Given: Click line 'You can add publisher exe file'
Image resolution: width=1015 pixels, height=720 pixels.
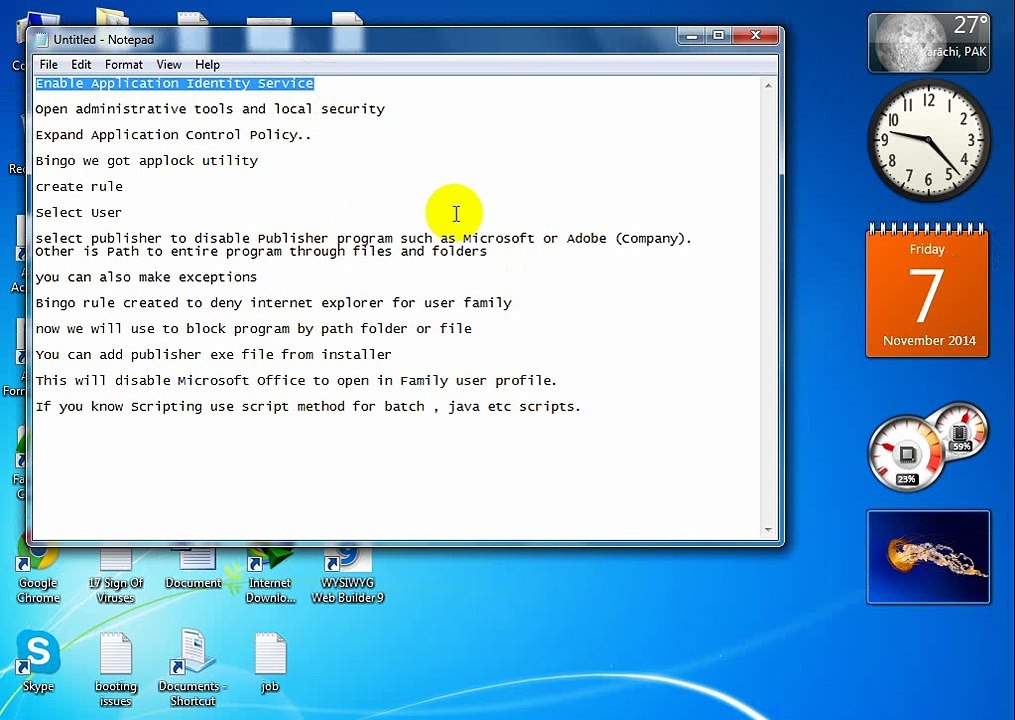Looking at the screenshot, I should click(x=213, y=355).
